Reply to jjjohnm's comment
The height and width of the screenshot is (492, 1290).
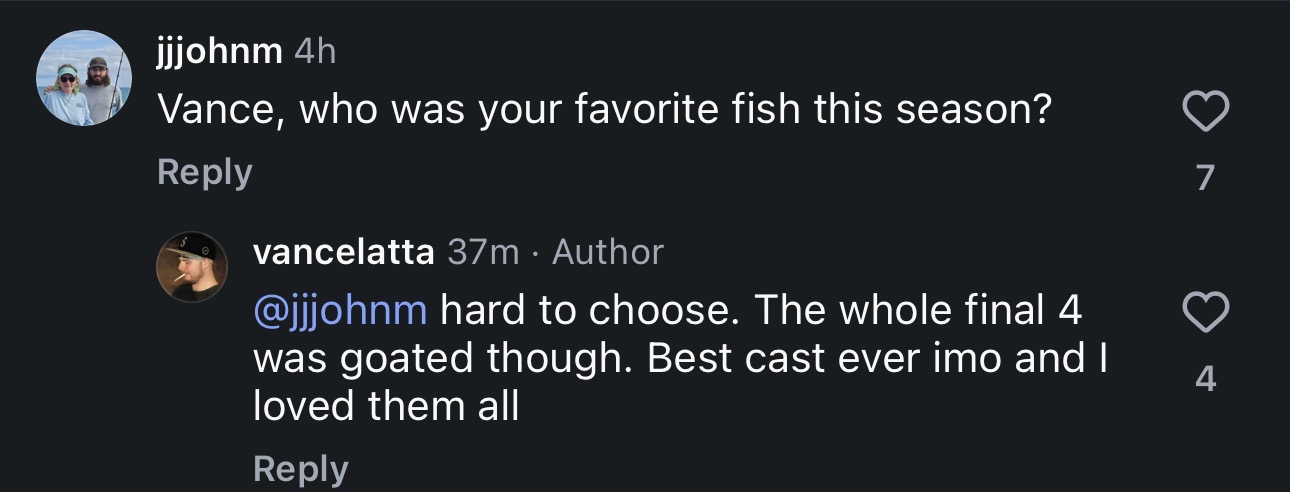pyautogui.click(x=204, y=172)
